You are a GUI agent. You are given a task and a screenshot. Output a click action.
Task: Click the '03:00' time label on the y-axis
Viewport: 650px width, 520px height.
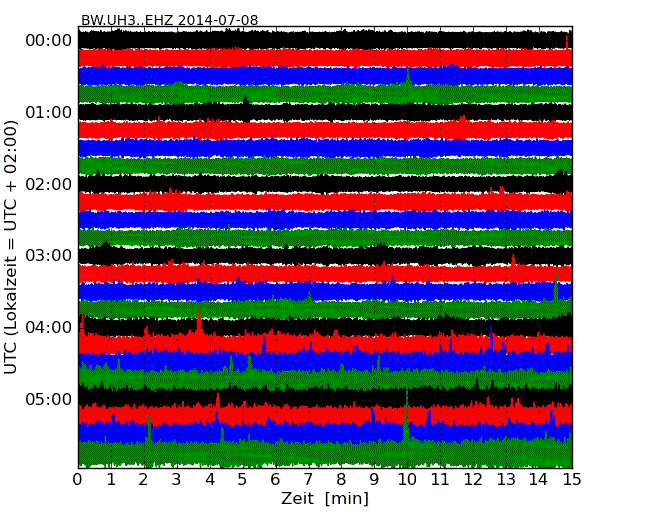click(x=49, y=256)
